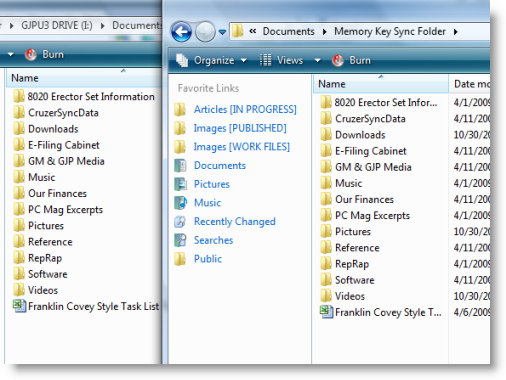
Task: Click CruzerSyncData folder icon in back window
Action: [19, 113]
